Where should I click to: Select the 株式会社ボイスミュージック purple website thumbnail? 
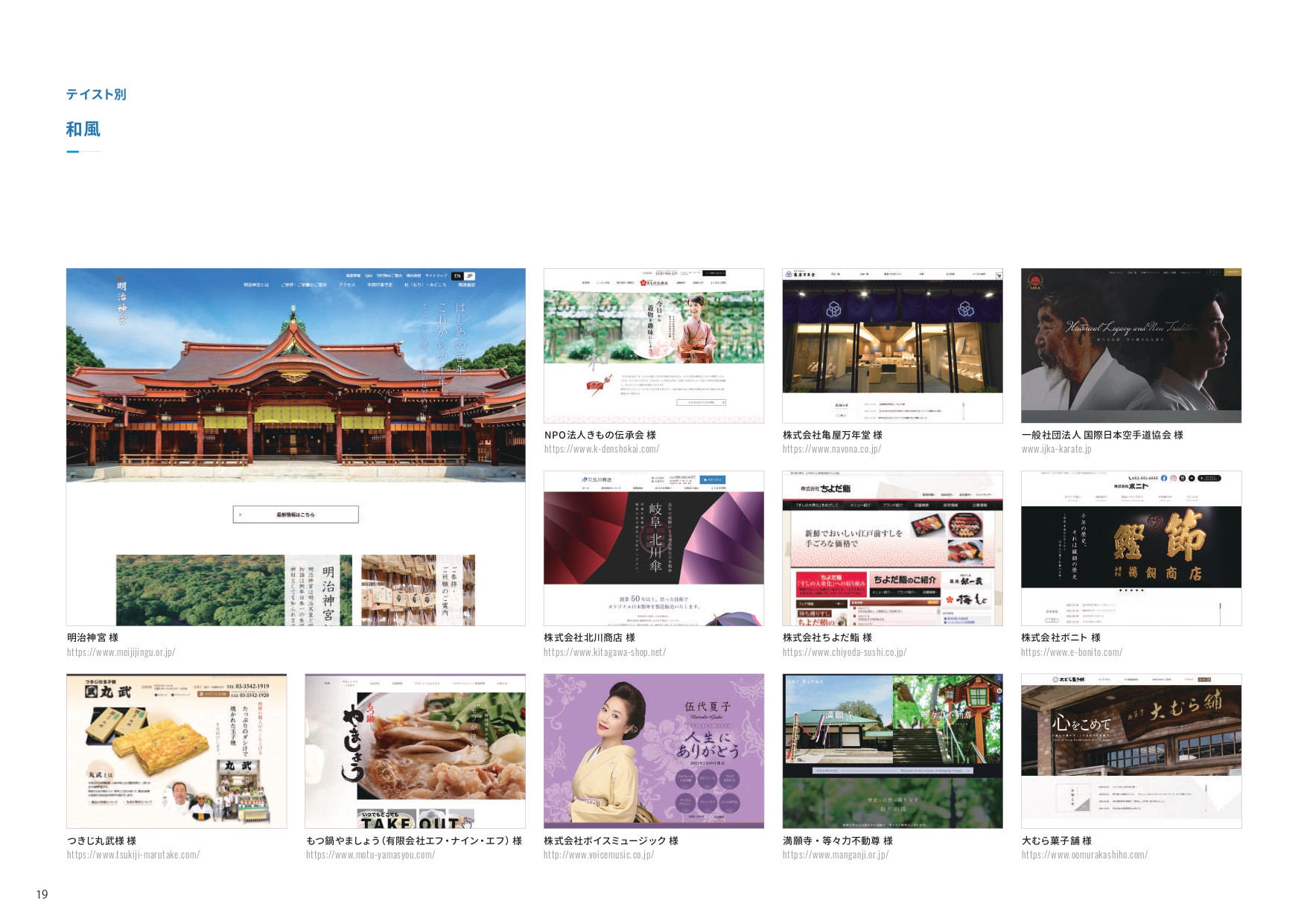coord(653,751)
